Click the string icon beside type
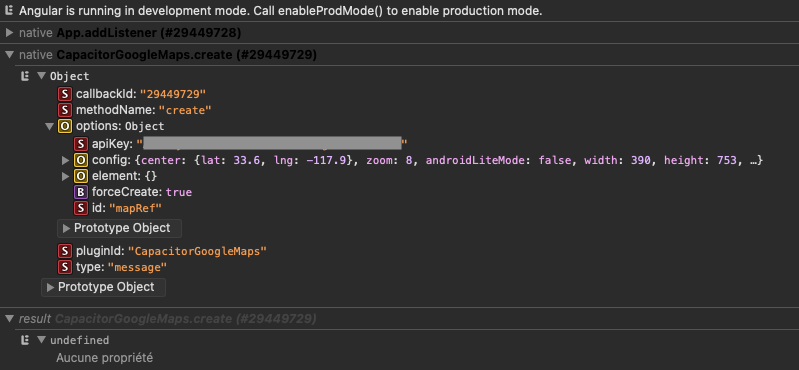The height and width of the screenshot is (370, 799). [x=65, y=267]
